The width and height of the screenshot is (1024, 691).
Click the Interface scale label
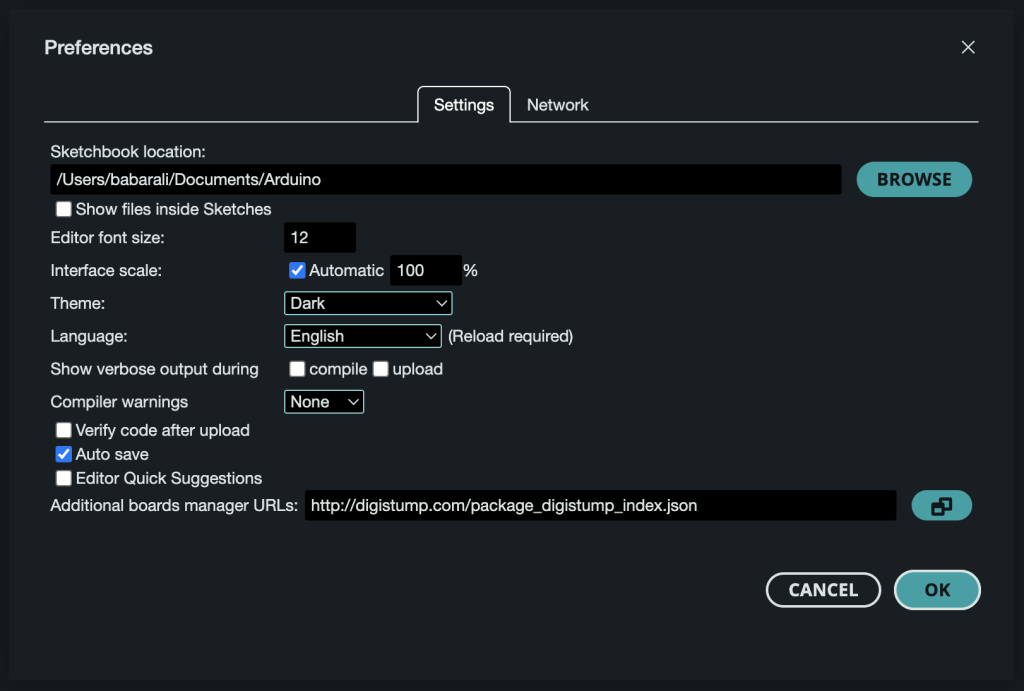click(106, 270)
